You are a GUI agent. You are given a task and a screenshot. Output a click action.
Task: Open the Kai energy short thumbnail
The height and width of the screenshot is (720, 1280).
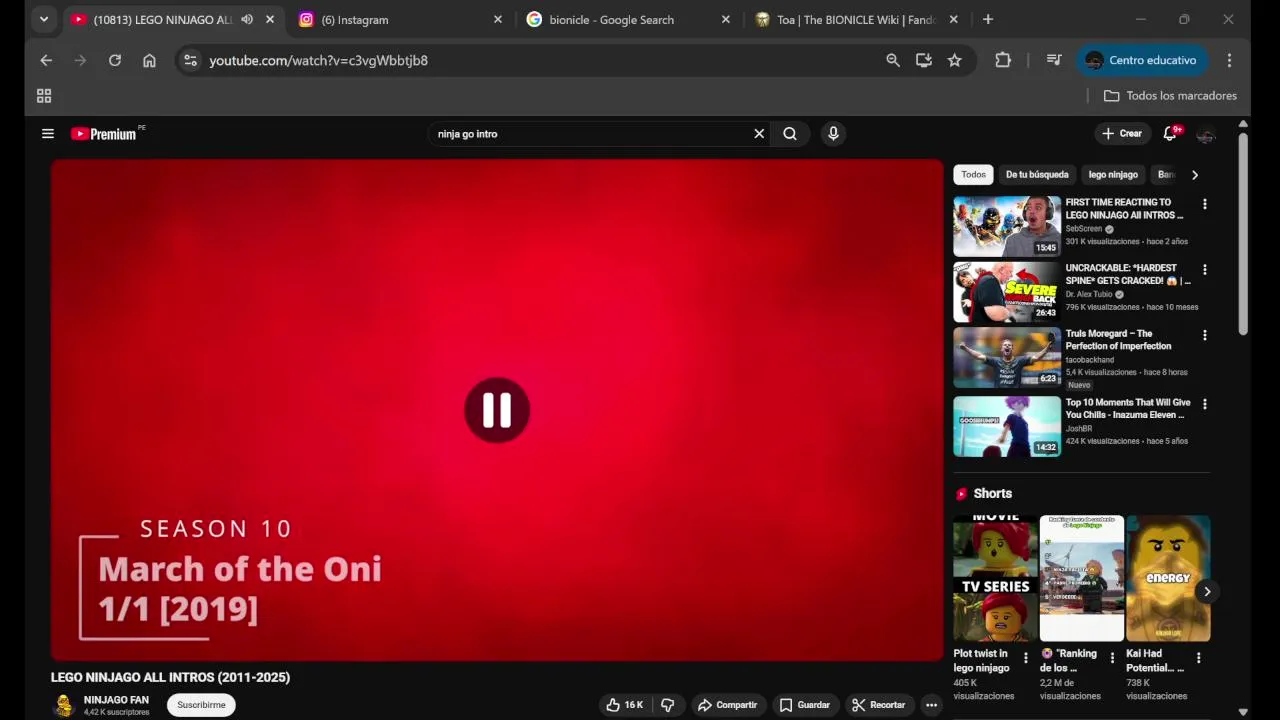click(1168, 578)
